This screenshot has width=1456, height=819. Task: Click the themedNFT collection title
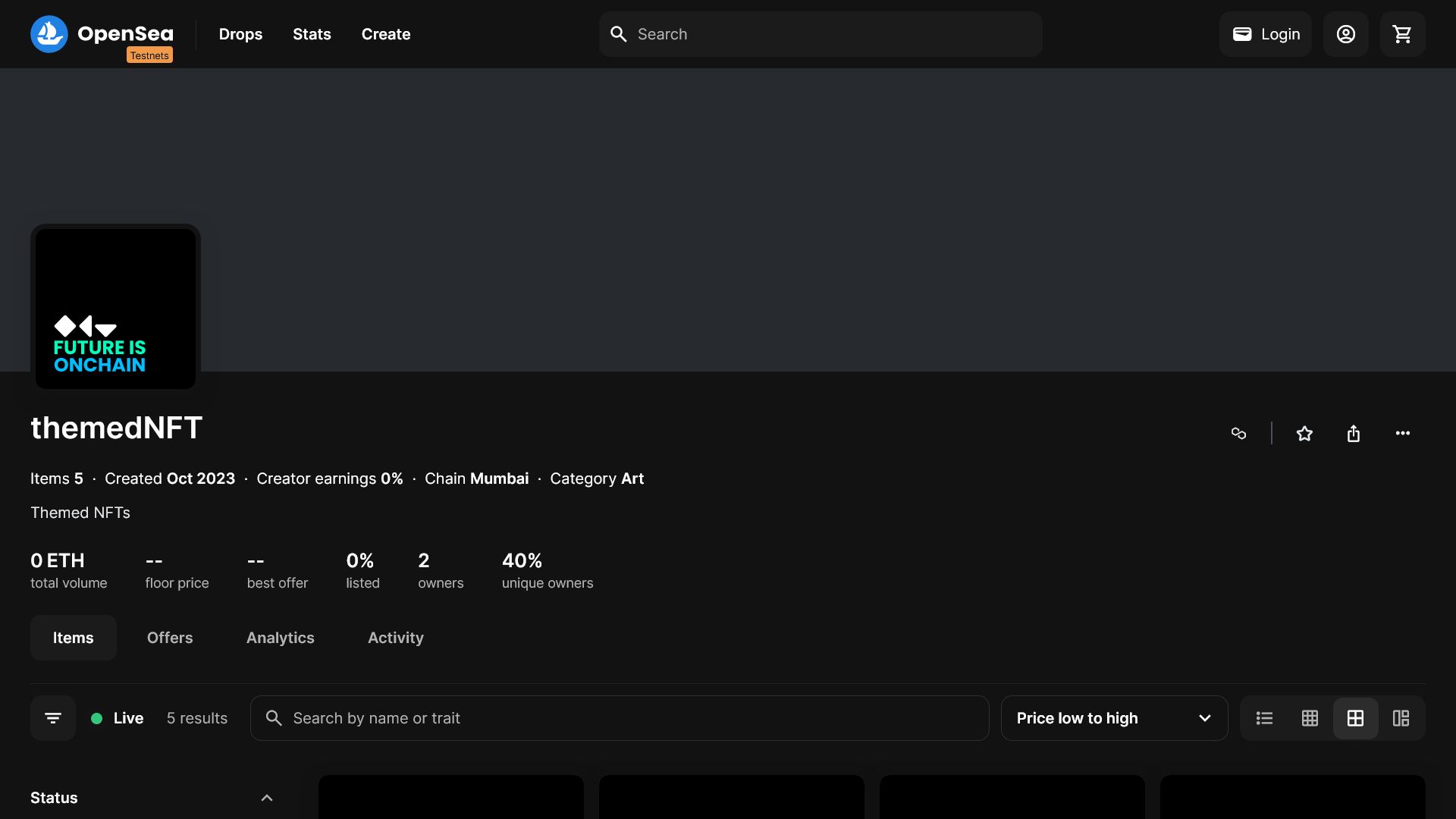coord(116,428)
